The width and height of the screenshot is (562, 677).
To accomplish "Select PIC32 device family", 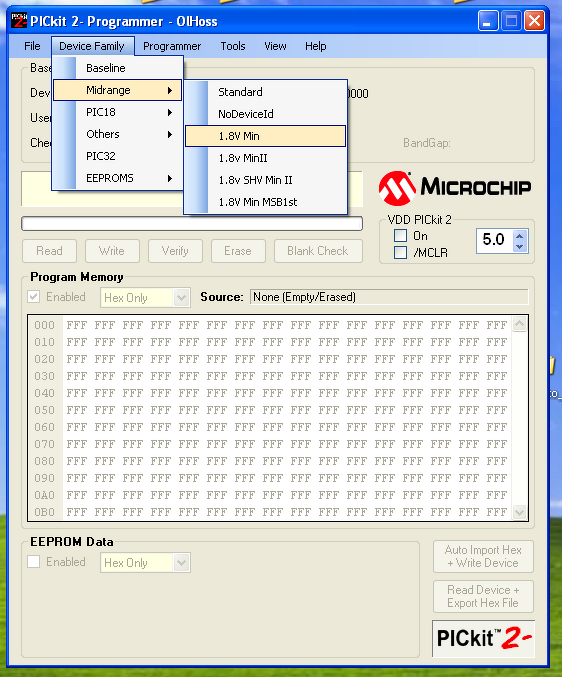I will tap(117, 156).
